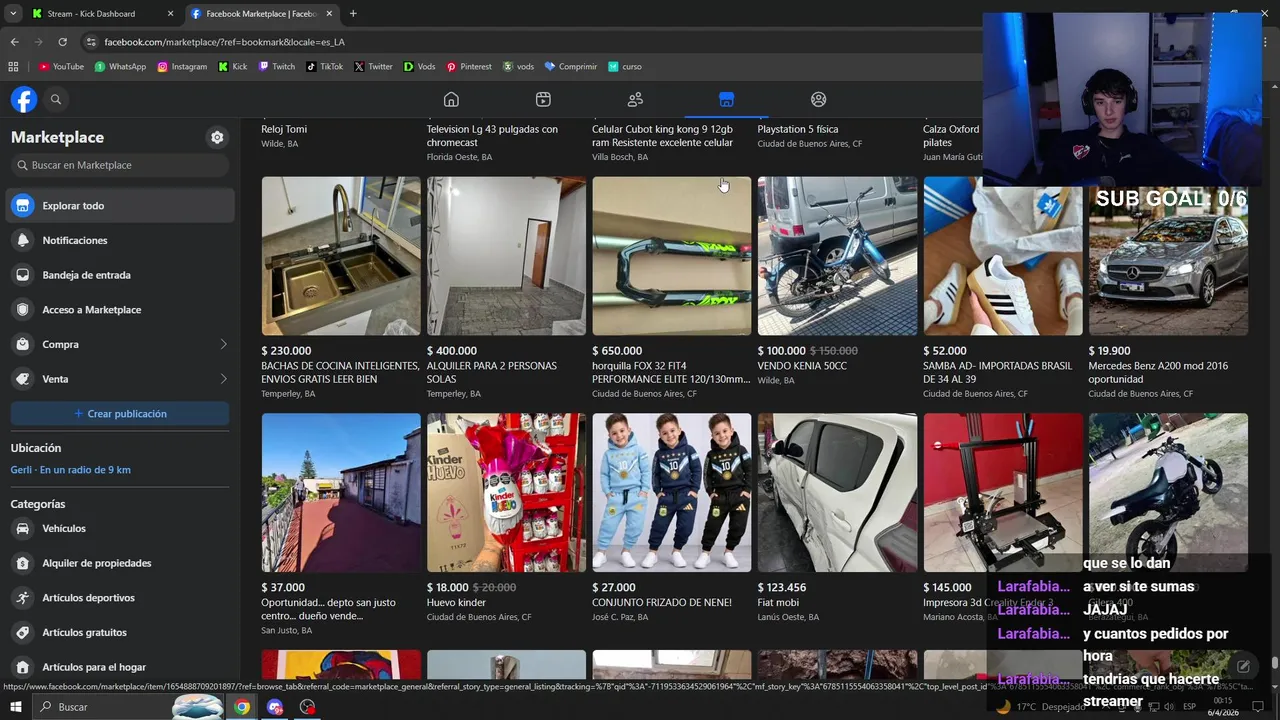
Task: Go back with browser back arrow
Action: tap(14, 42)
